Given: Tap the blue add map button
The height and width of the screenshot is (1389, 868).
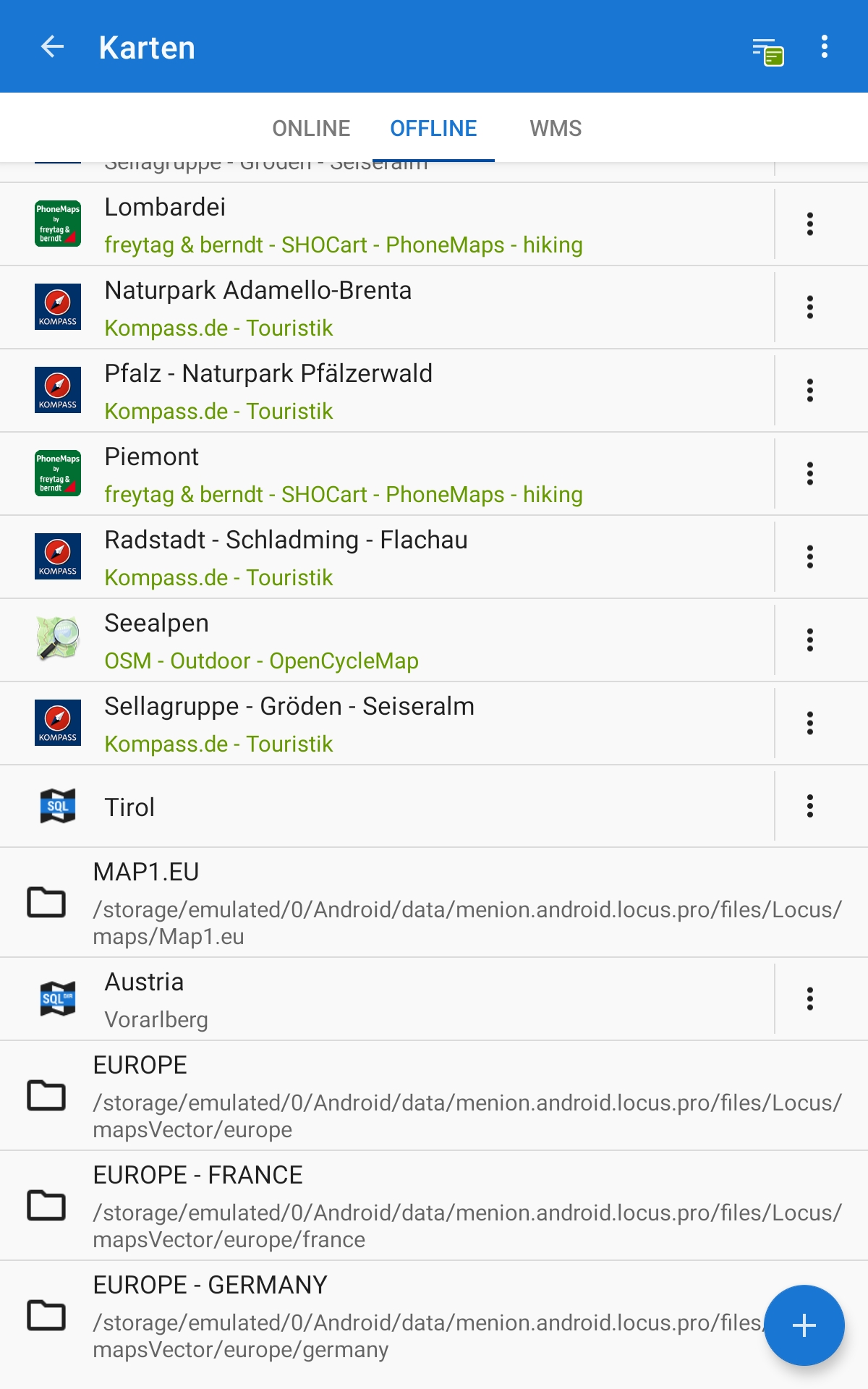Looking at the screenshot, I should 804,1325.
